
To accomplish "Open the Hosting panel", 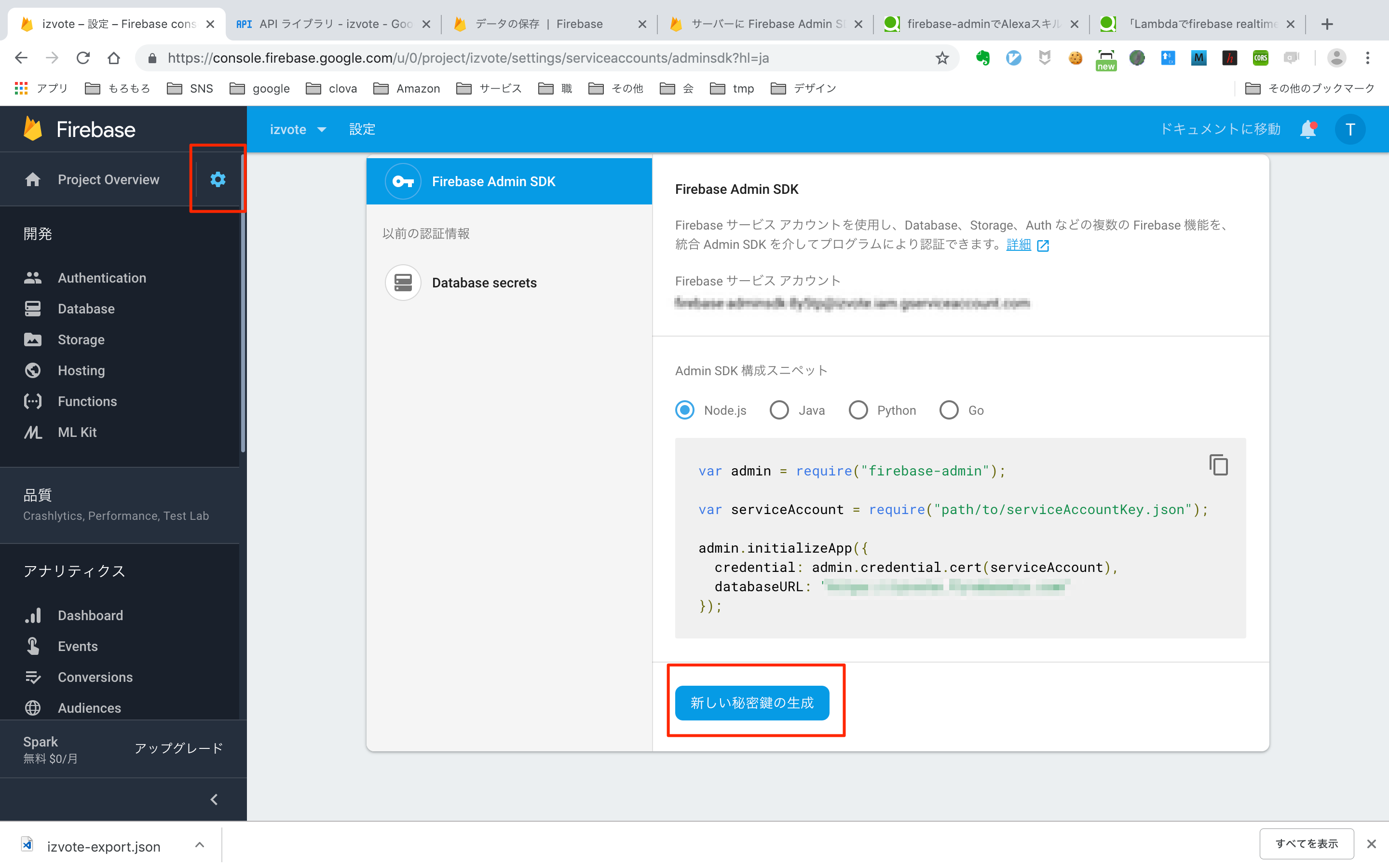I will [x=81, y=370].
